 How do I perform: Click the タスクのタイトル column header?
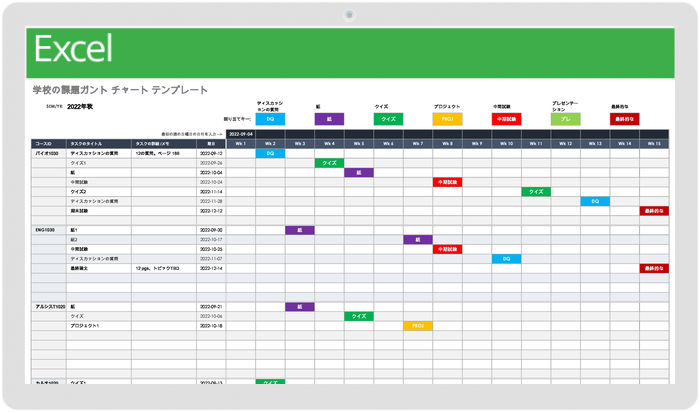click(99, 144)
